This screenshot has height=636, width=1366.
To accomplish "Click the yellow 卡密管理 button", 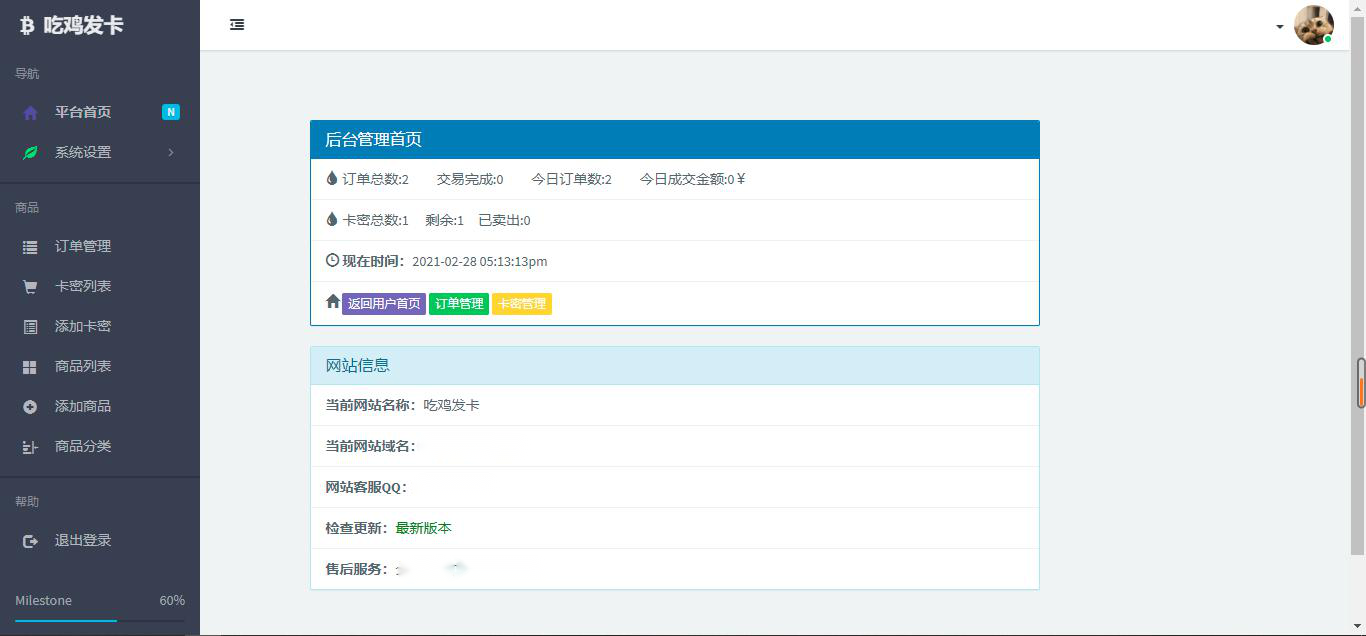I will 522,304.
